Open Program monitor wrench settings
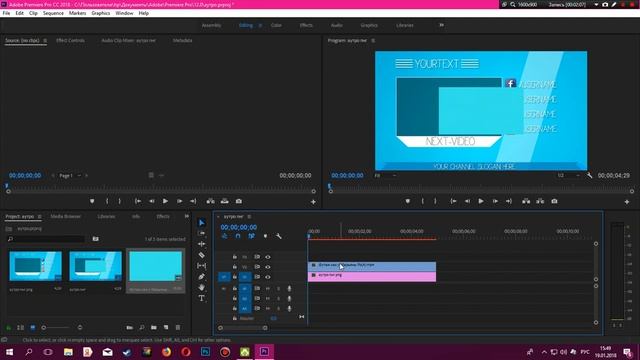The image size is (640, 360). (589, 175)
